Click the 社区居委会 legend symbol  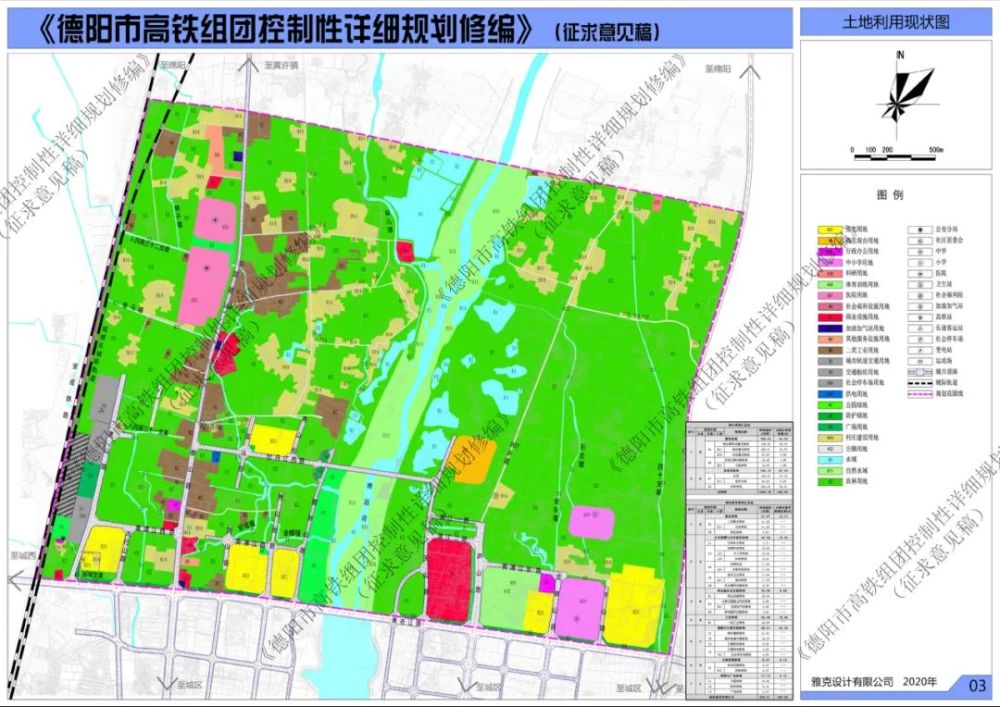[x=919, y=240]
